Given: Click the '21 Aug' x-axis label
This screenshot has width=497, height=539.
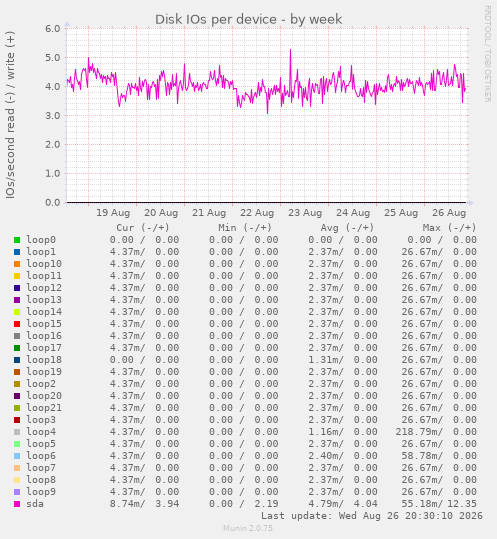Looking at the screenshot, I should coord(209,213).
